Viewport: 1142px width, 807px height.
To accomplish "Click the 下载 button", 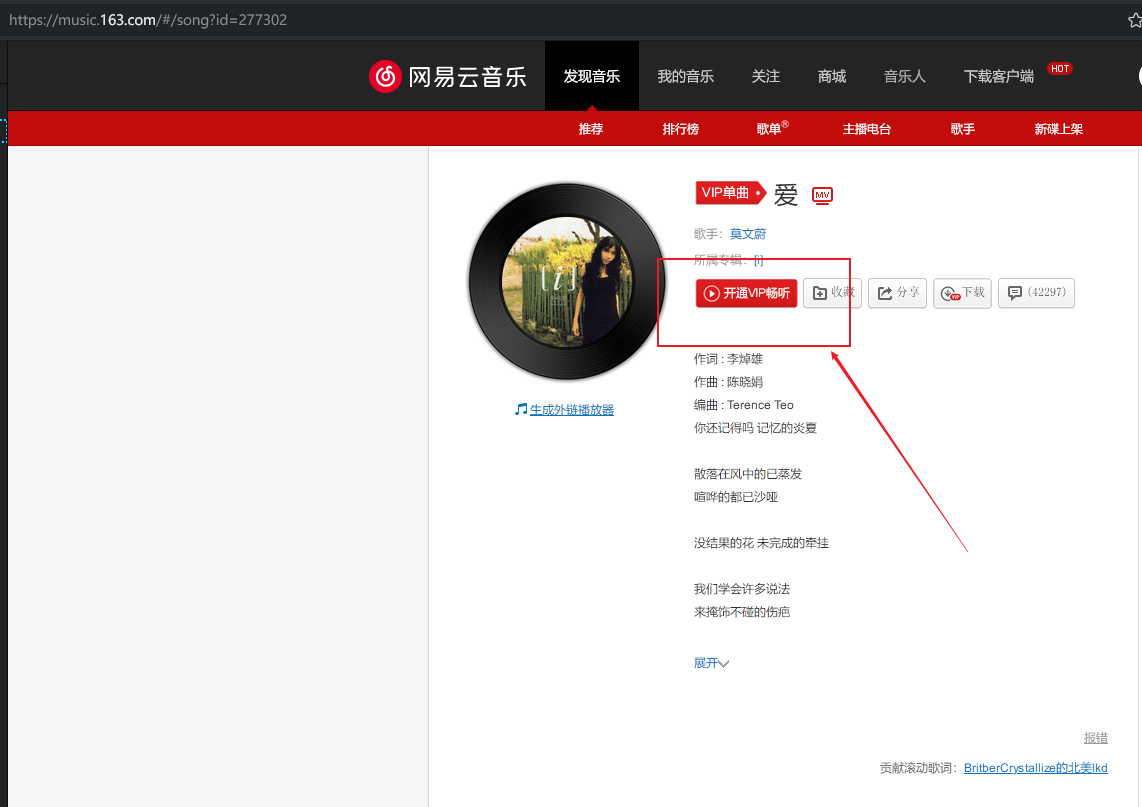I will [962, 293].
